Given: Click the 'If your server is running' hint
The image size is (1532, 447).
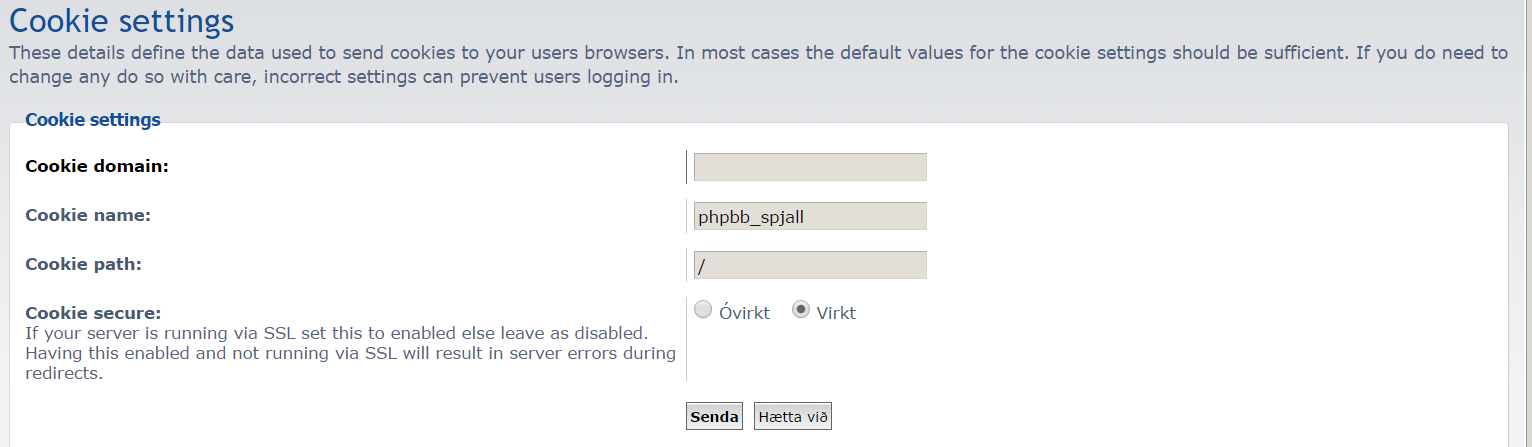Looking at the screenshot, I should [x=337, y=332].
